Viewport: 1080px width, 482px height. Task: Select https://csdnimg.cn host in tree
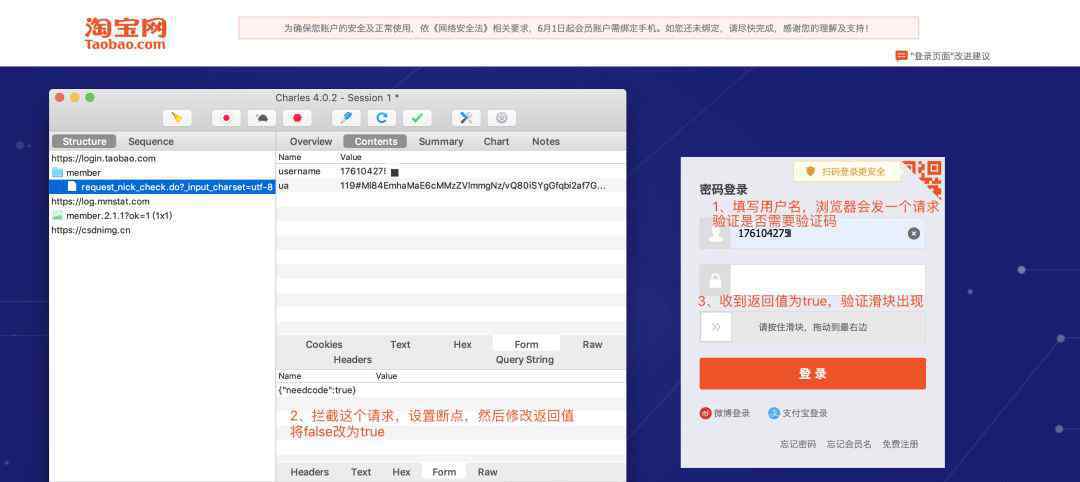point(91,230)
